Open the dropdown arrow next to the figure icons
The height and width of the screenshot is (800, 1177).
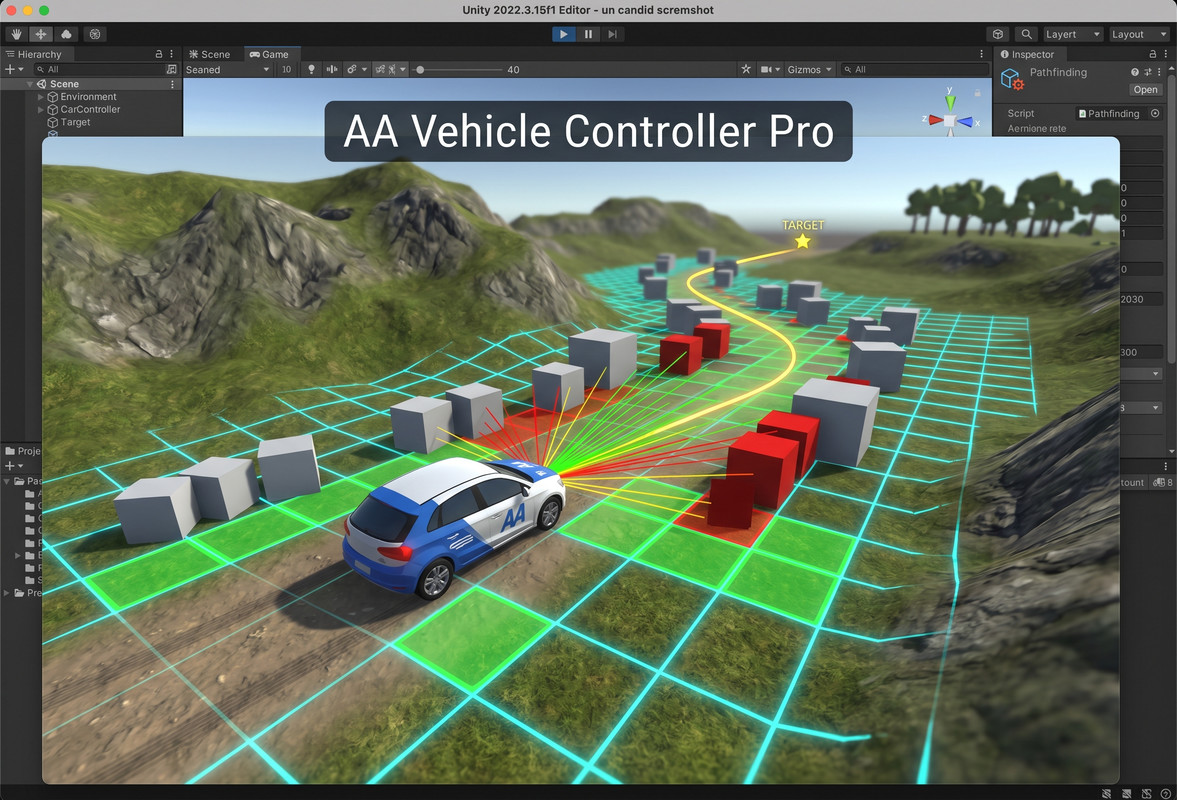click(402, 69)
